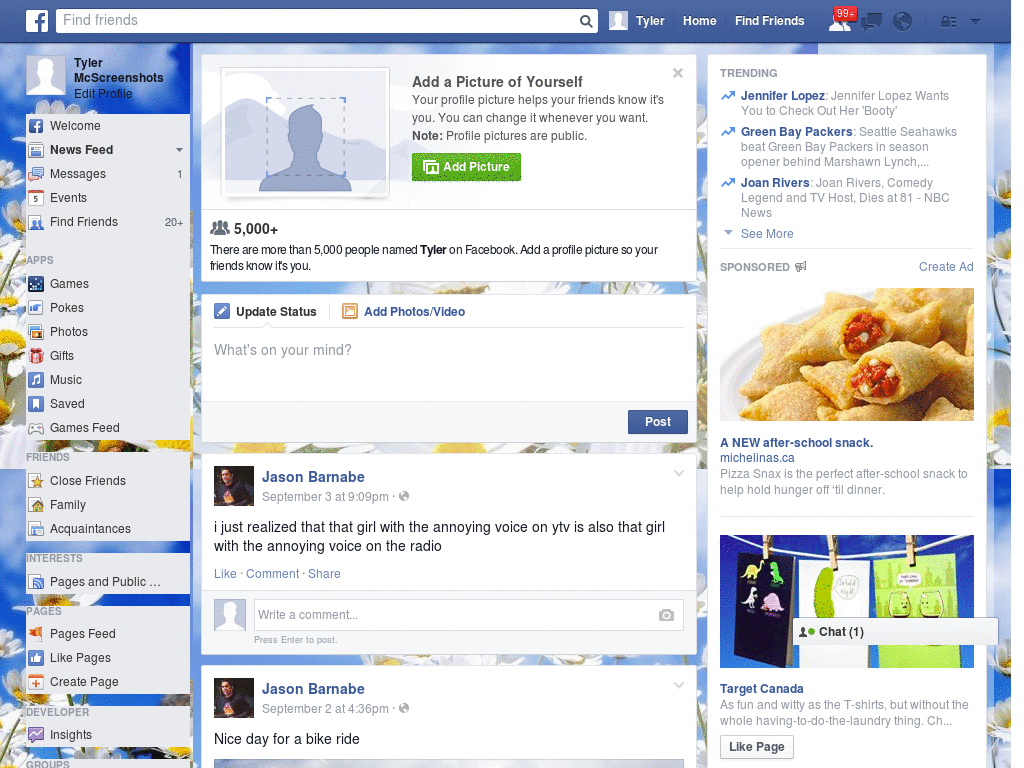Click the Saved bookmark icon
1024x768 pixels.
coord(37,404)
